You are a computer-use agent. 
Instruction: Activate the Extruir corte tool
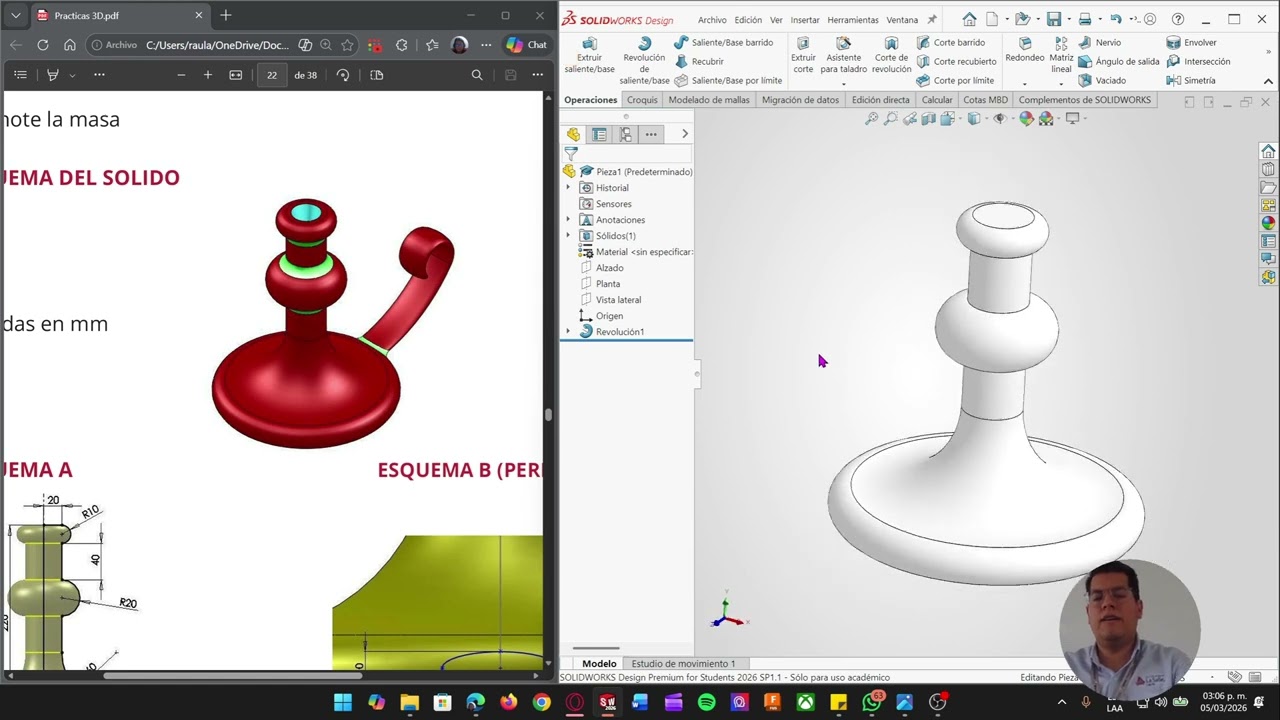(x=803, y=56)
